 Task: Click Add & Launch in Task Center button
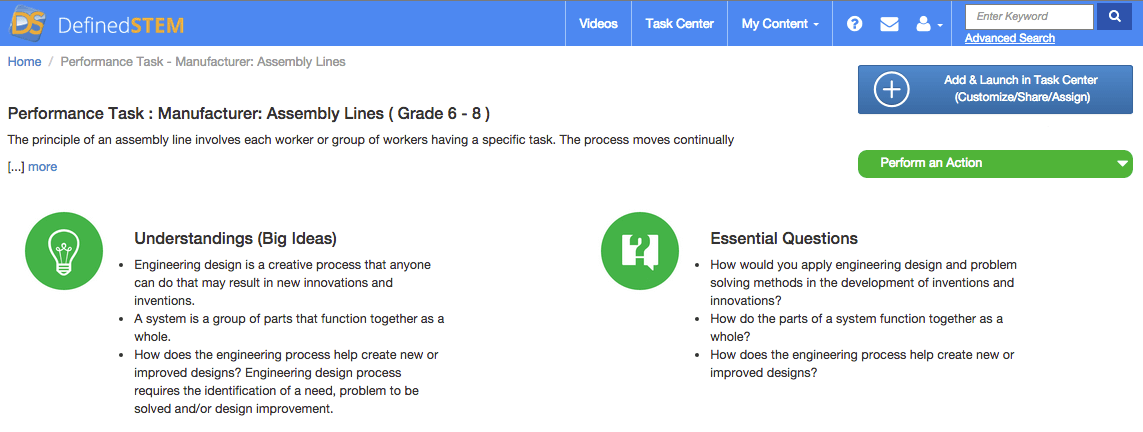coord(995,89)
